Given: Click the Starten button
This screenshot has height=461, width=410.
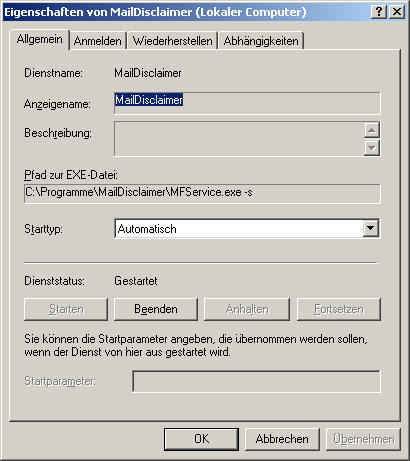Looking at the screenshot, I should point(66,309).
